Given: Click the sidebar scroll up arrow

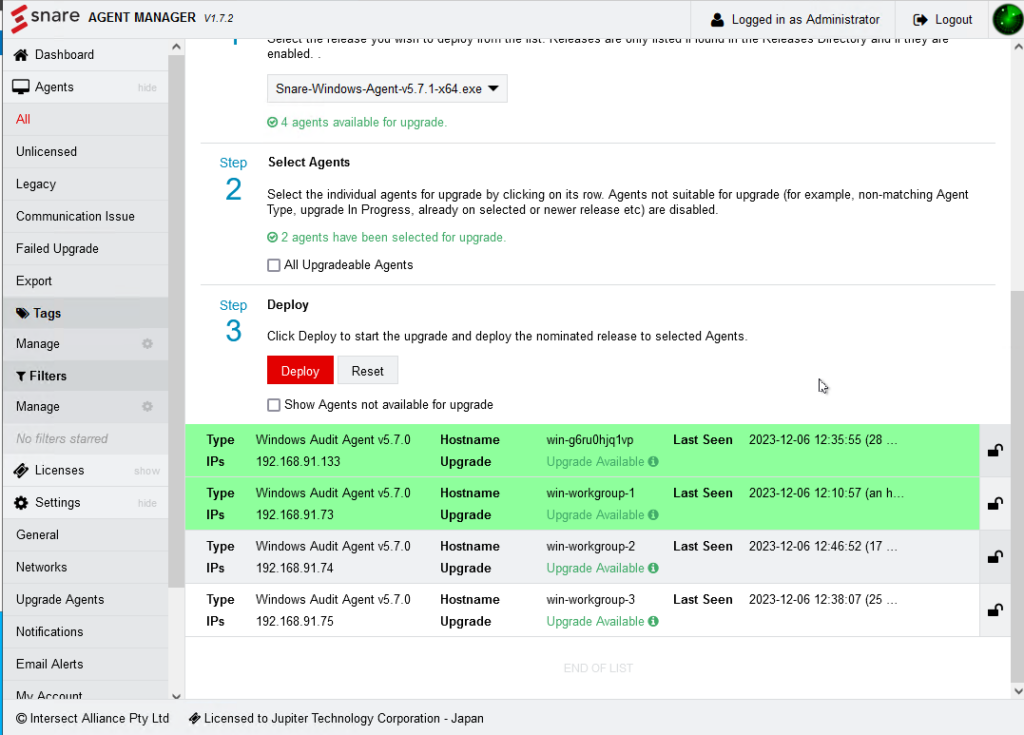Looking at the screenshot, I should (176, 47).
